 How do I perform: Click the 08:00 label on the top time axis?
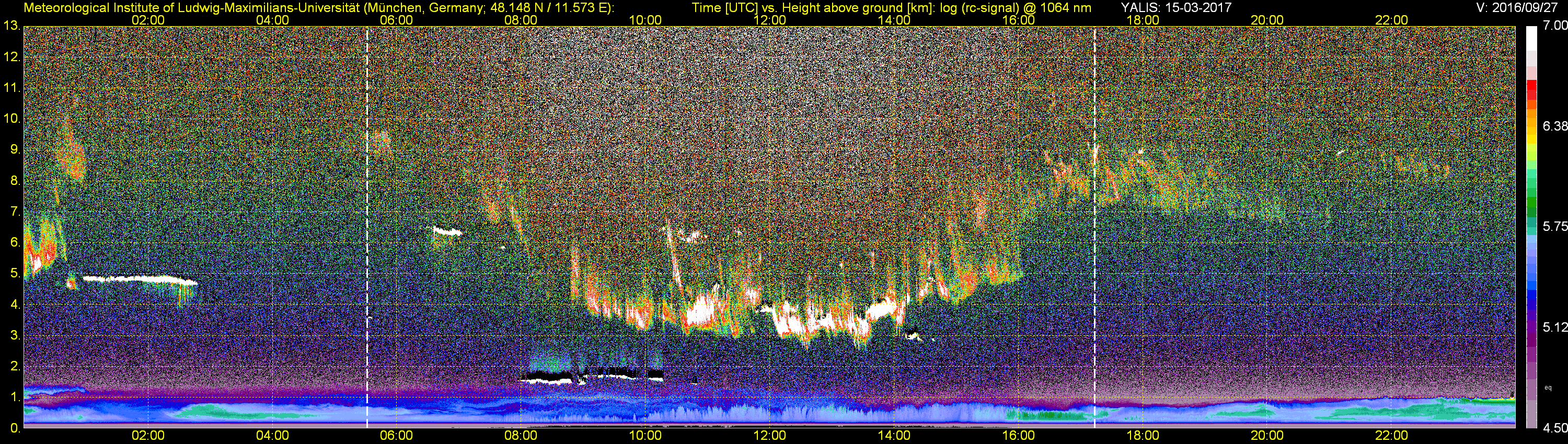coord(521,20)
